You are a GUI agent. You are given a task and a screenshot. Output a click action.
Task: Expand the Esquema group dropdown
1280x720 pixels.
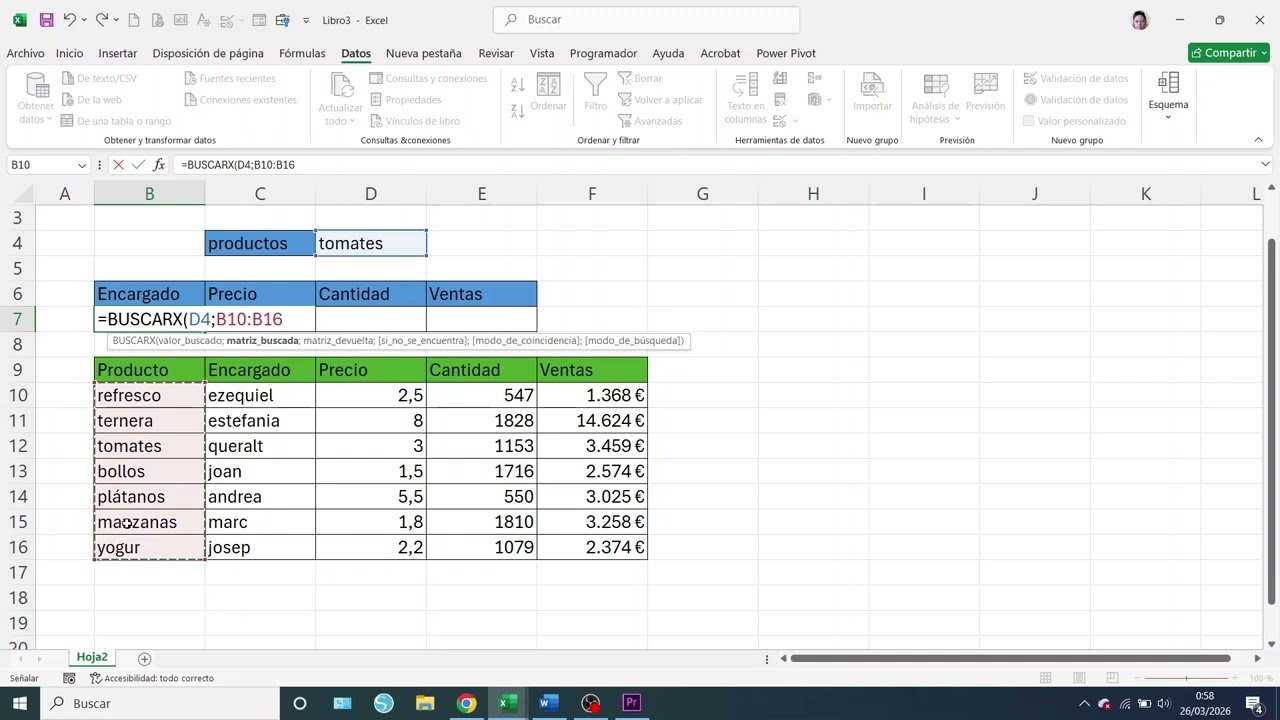tap(1168, 117)
